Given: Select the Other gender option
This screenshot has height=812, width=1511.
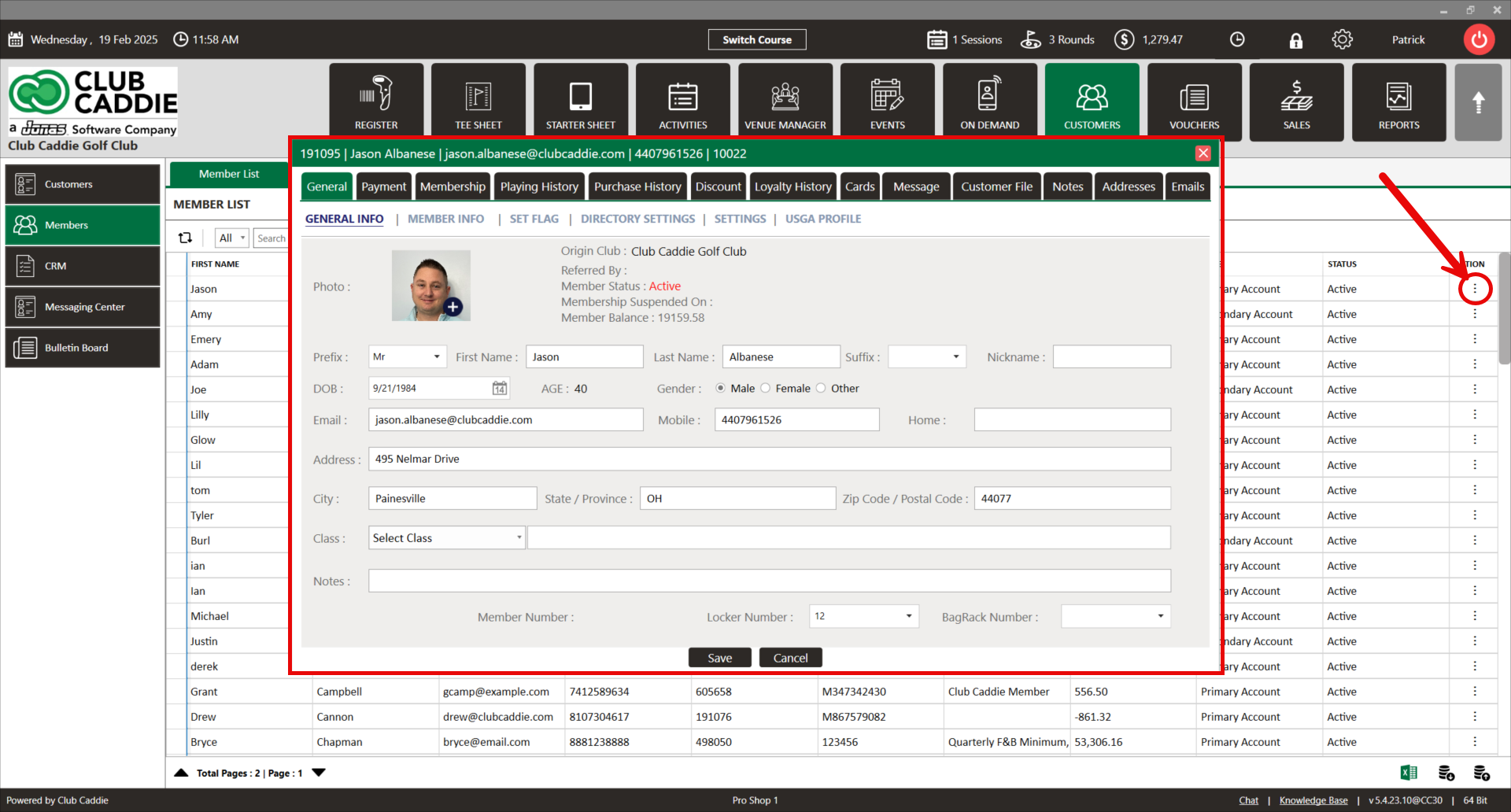Looking at the screenshot, I should click(821, 388).
